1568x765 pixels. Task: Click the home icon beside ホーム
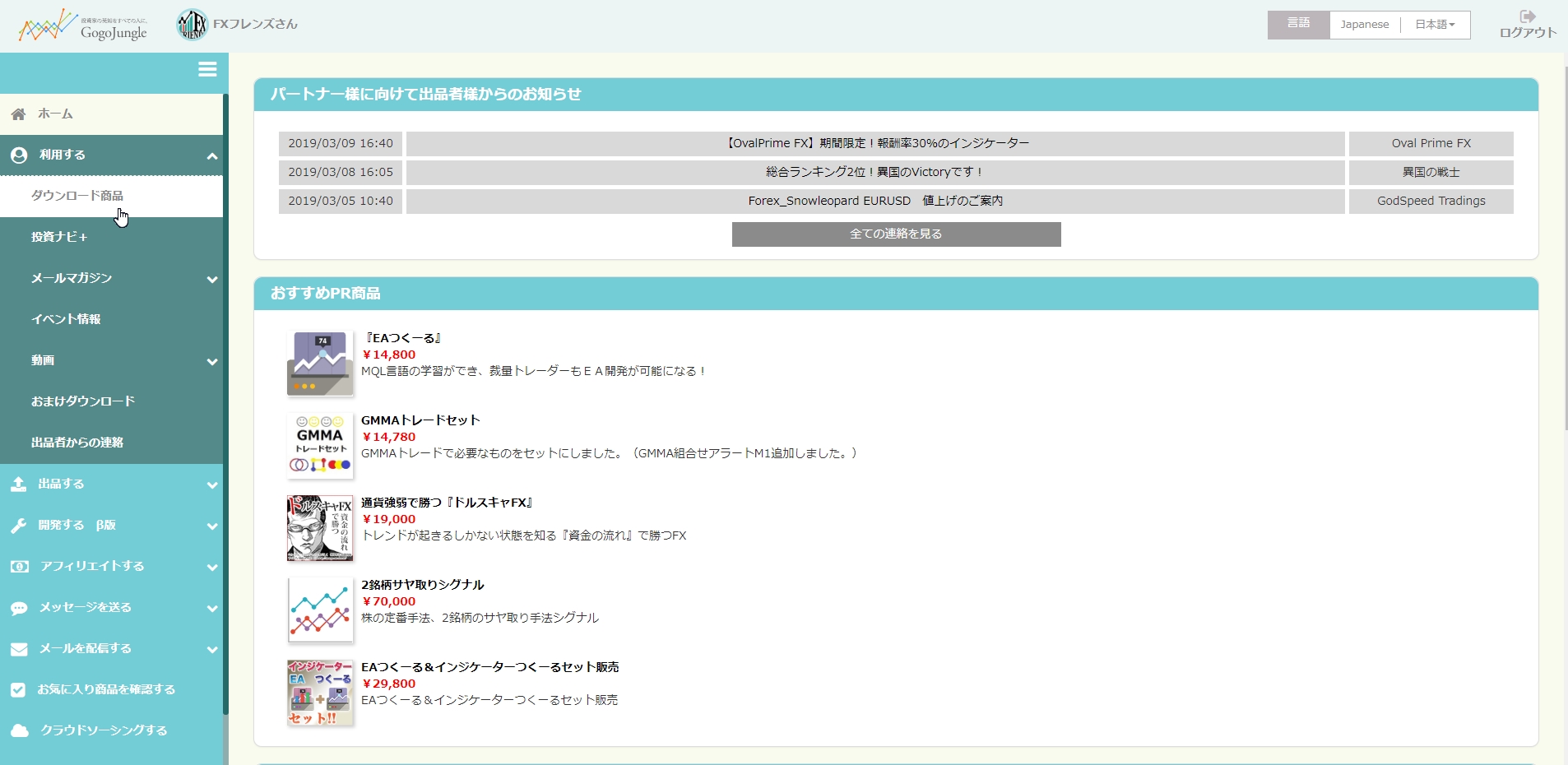pos(19,114)
